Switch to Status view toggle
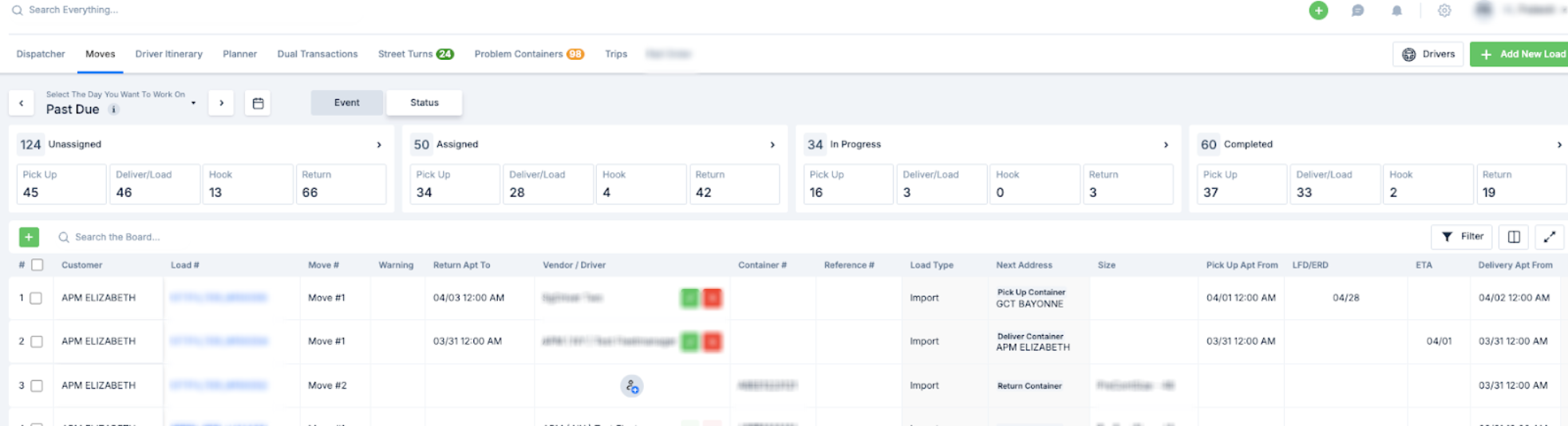Viewport: 1568px width, 426px height. (425, 103)
